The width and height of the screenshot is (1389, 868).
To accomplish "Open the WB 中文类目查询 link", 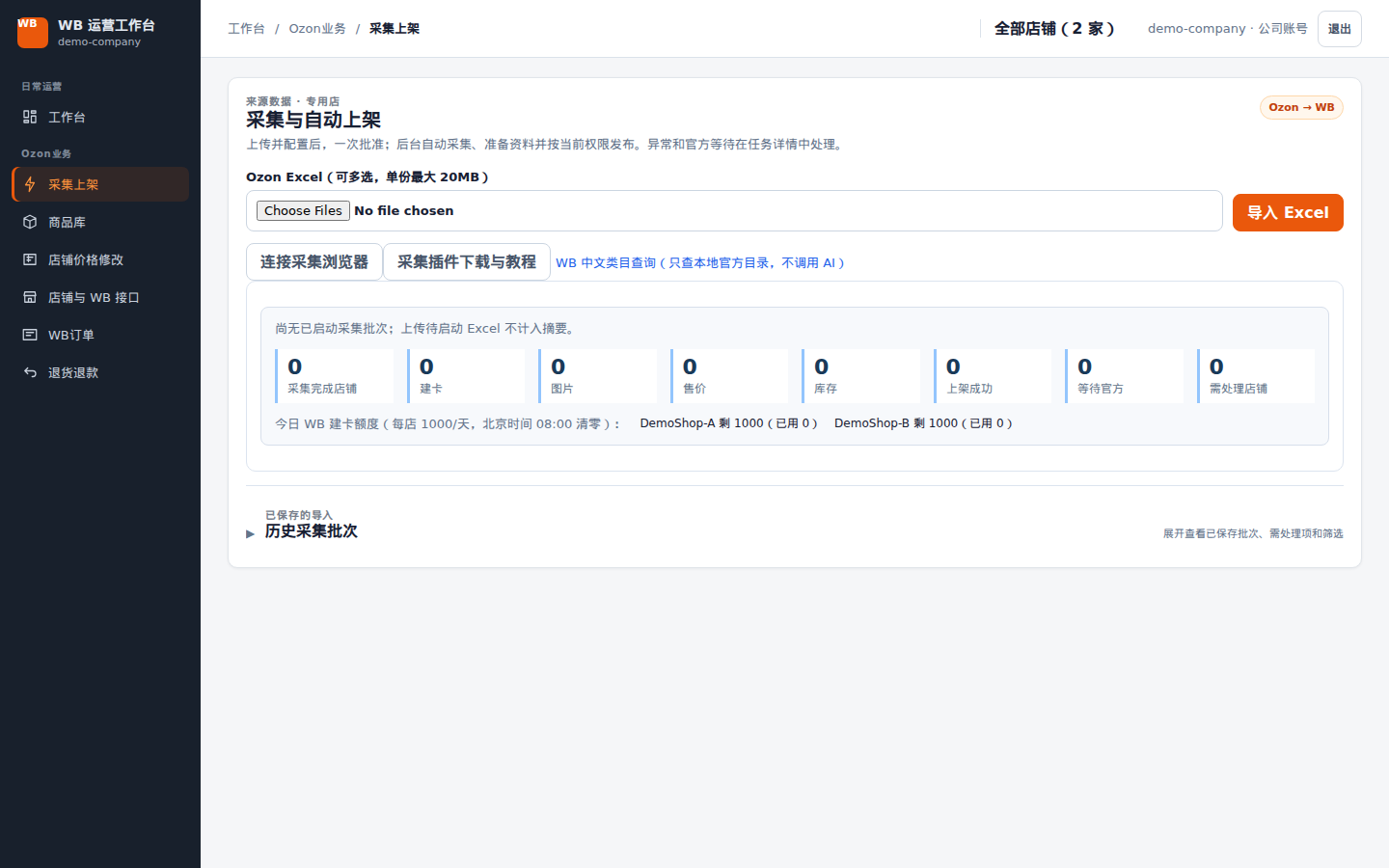I will [700, 262].
